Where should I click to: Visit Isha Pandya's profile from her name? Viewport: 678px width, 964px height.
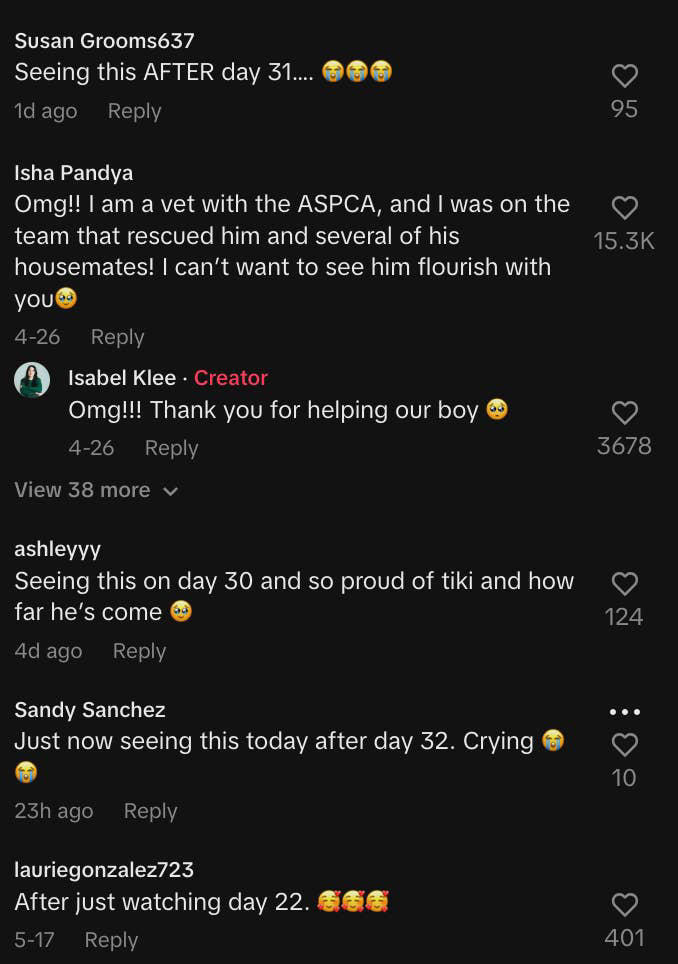(73, 173)
